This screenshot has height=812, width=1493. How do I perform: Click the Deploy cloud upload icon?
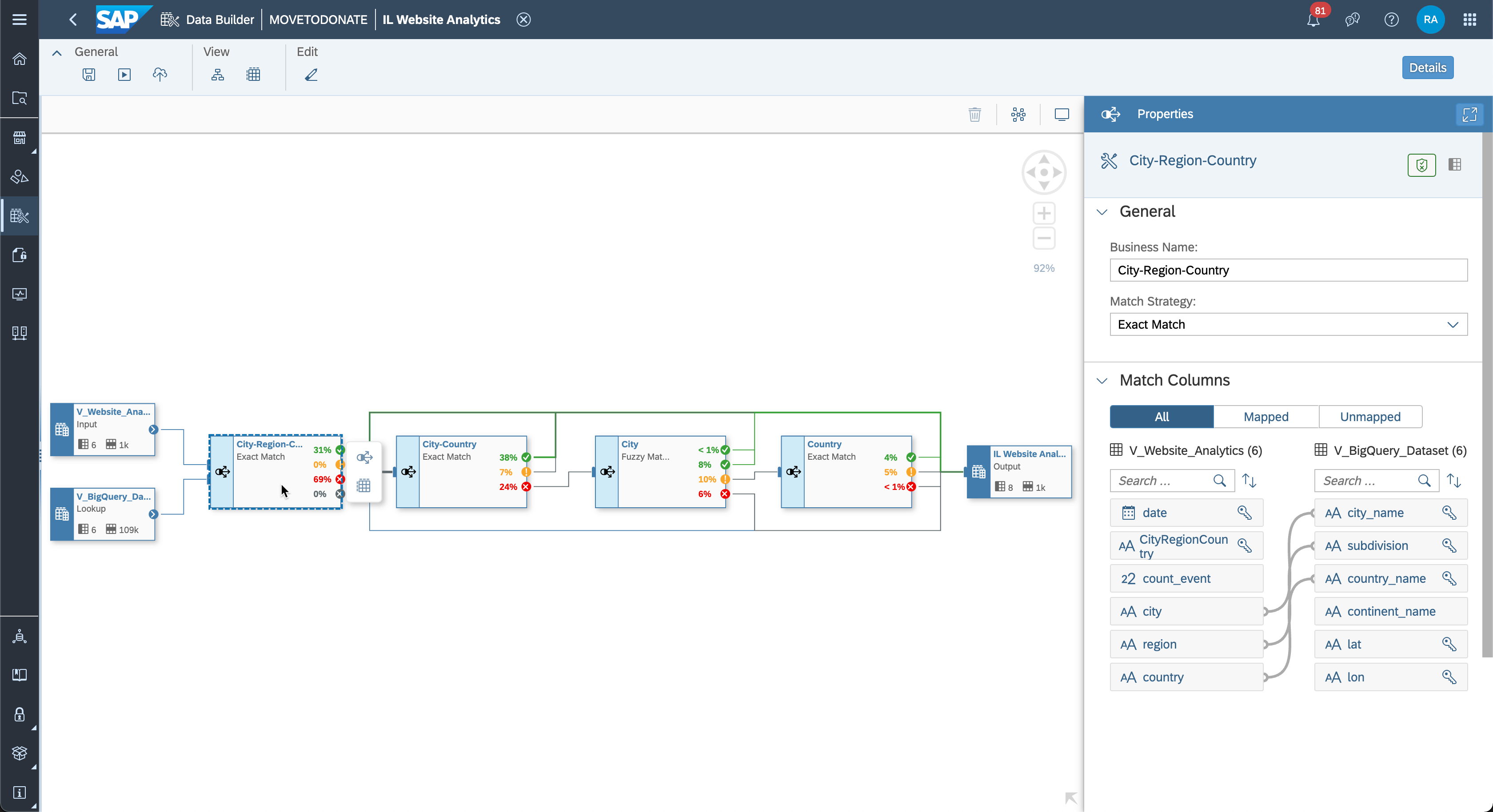pos(160,75)
